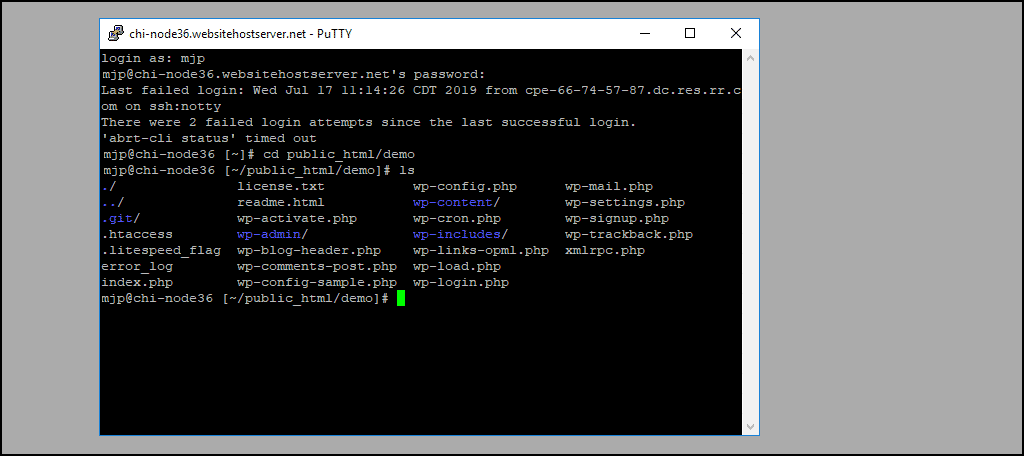Click the wp-login.php filename
This screenshot has height=456, width=1024.
tap(460, 283)
